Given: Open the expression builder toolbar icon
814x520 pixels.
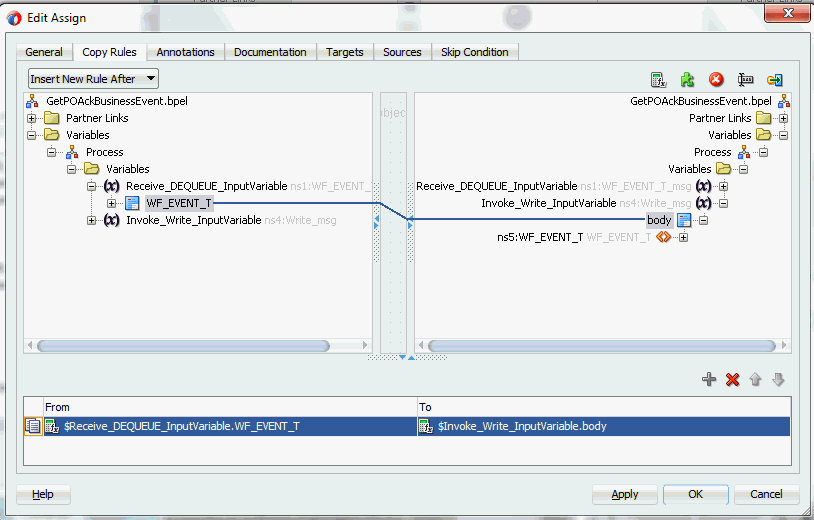Looking at the screenshot, I should click(658, 80).
